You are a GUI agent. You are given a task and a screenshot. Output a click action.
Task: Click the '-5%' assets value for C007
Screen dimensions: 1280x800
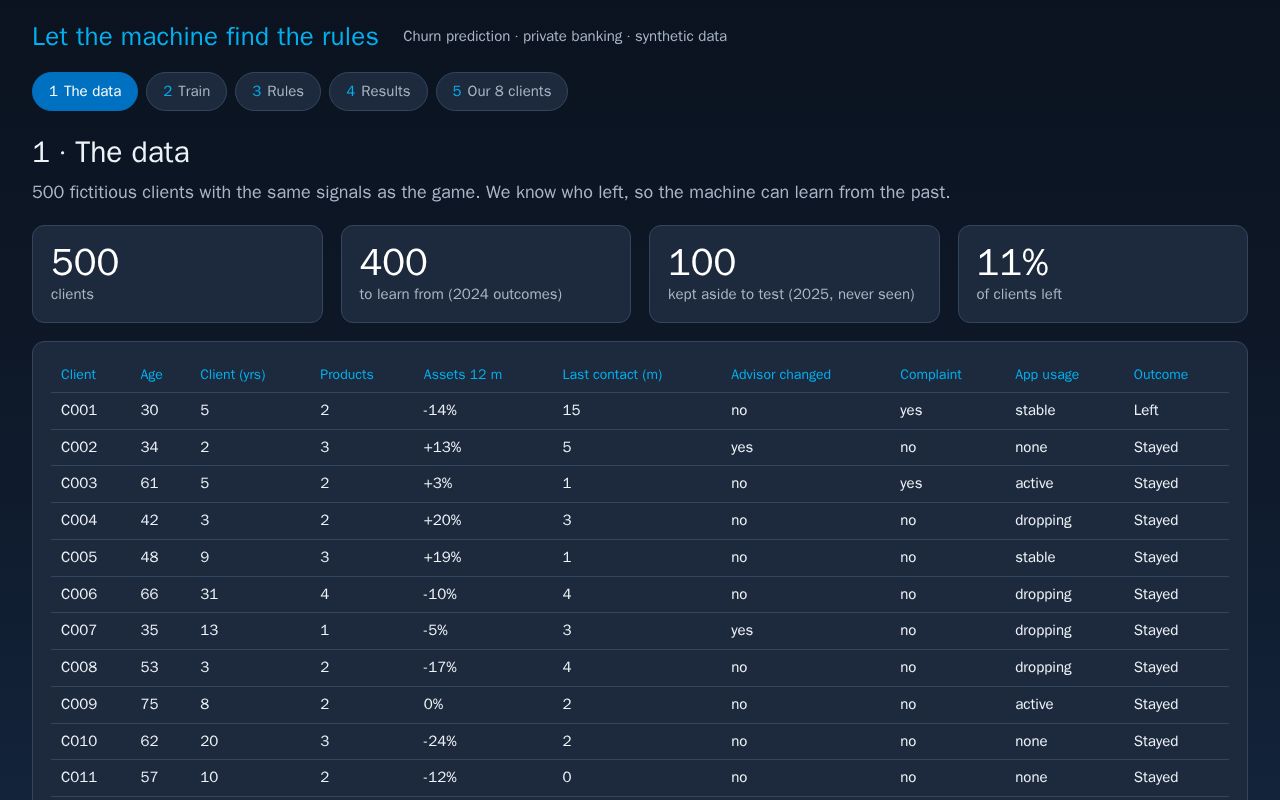tap(436, 630)
